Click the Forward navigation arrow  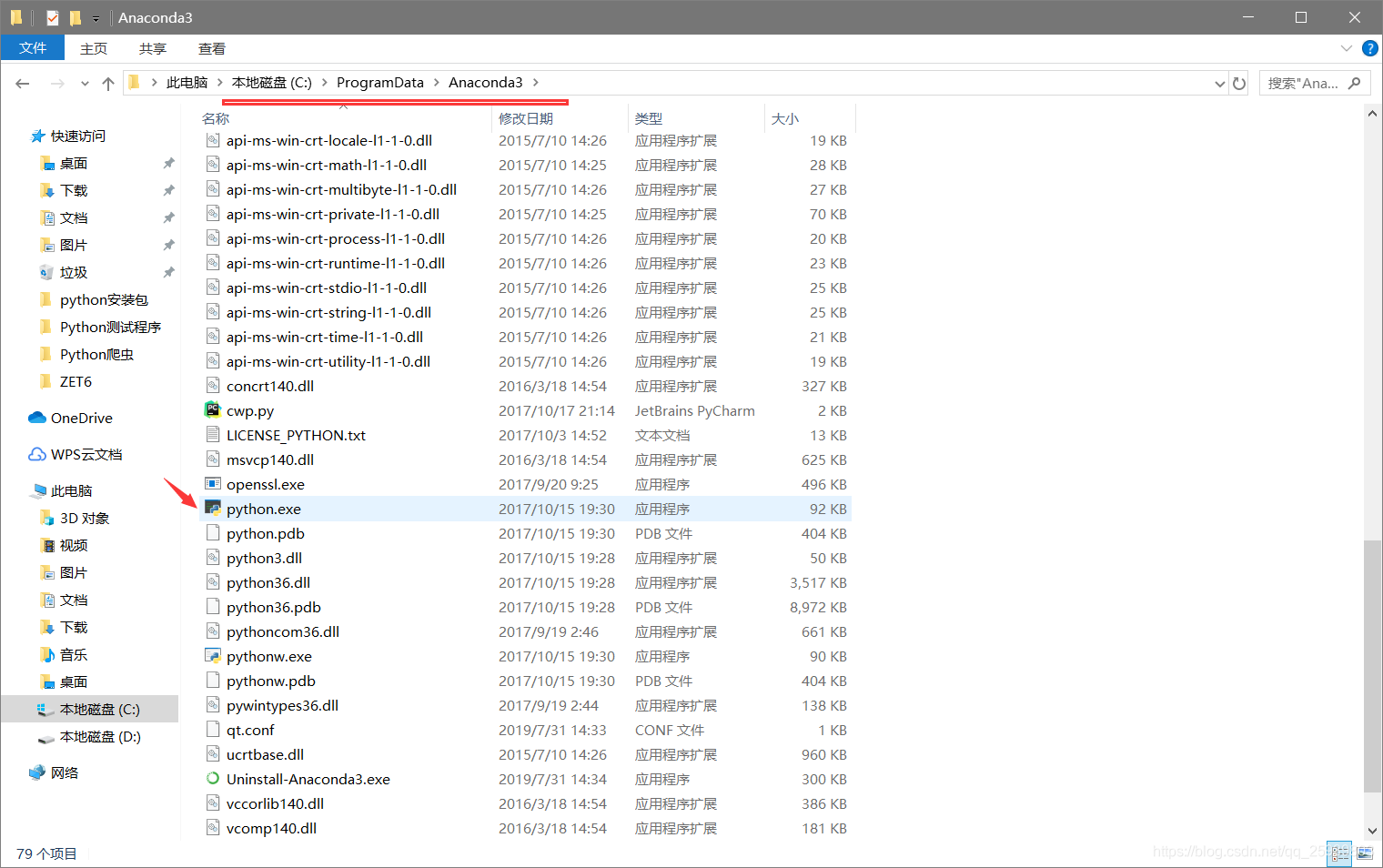pyautogui.click(x=57, y=84)
